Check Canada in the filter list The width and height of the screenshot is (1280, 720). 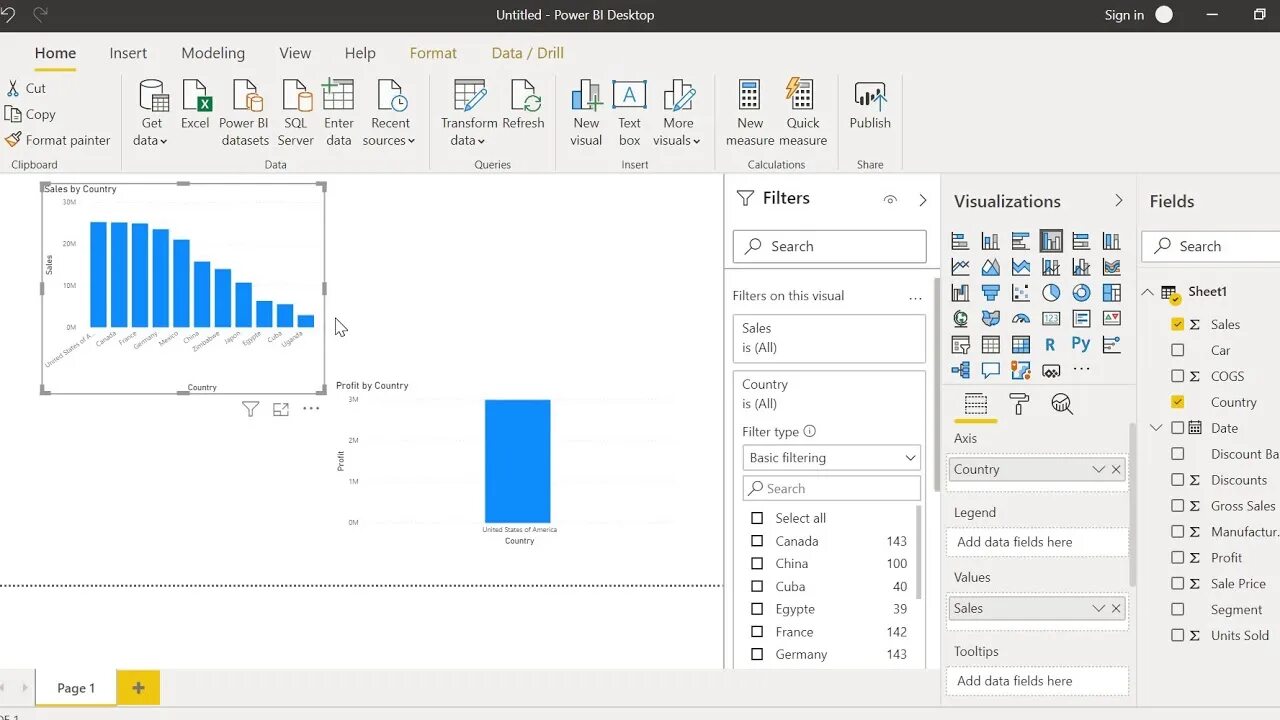tap(757, 541)
